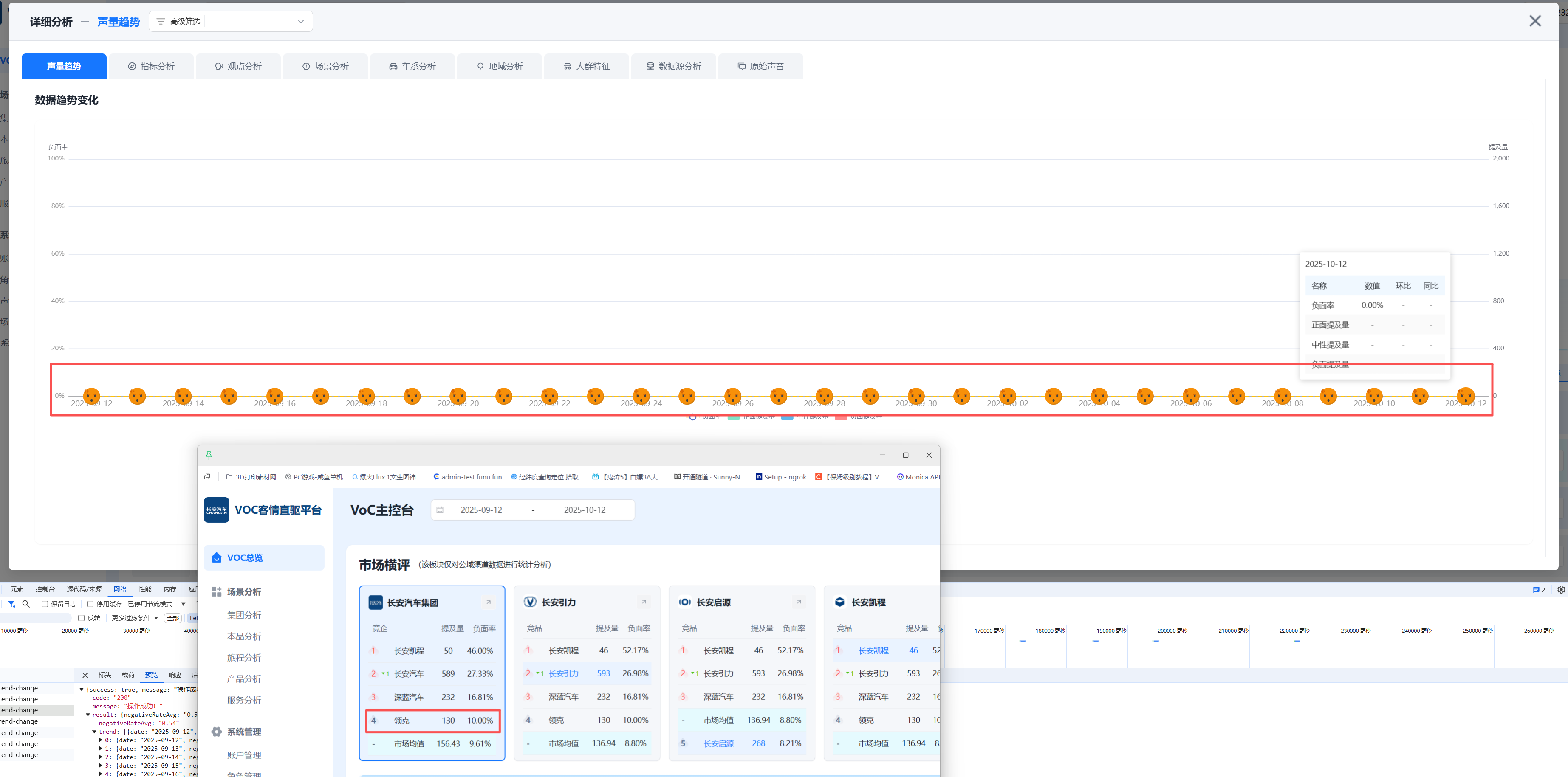The width and height of the screenshot is (1568, 777).
Task: Collapse the trend array in JSON preview
Action: tap(94, 732)
